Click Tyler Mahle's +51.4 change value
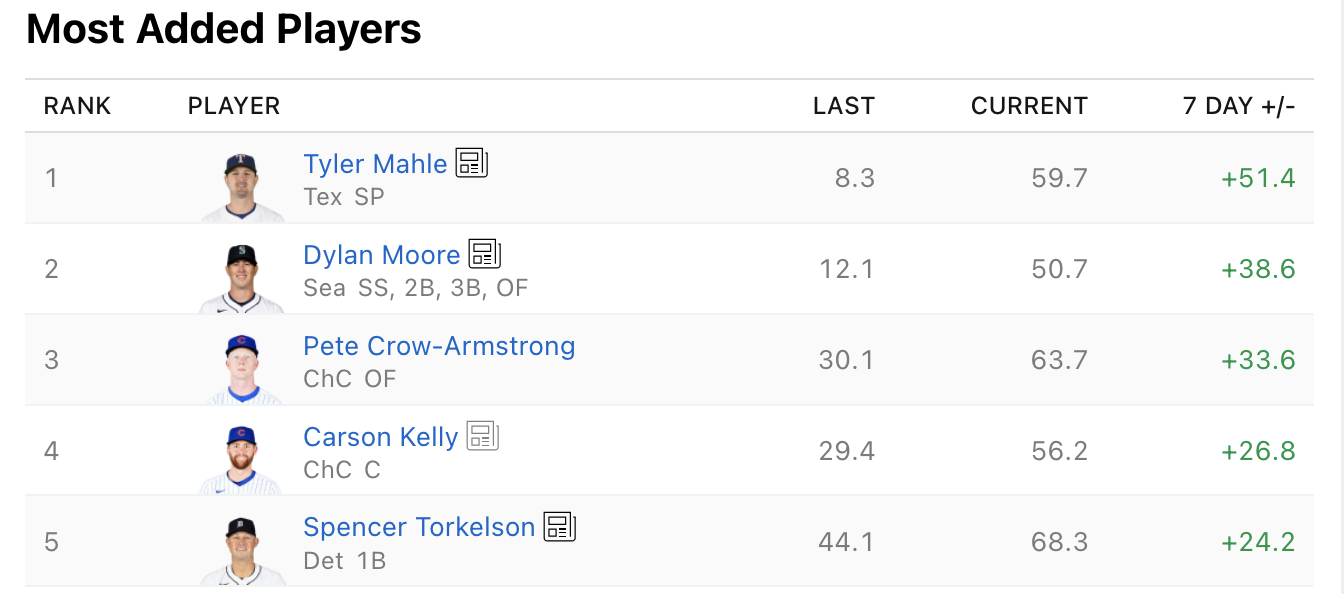The image size is (1344, 594). click(1258, 178)
